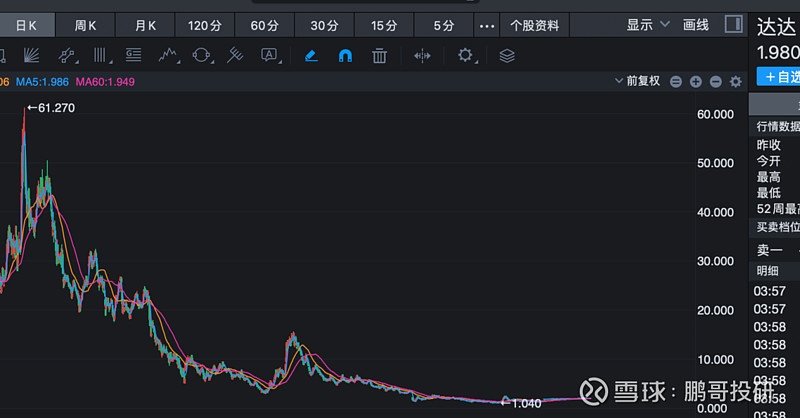This screenshot has height=418, width=800.
Task: Click the 1.040 low price marker
Action: 521,404
